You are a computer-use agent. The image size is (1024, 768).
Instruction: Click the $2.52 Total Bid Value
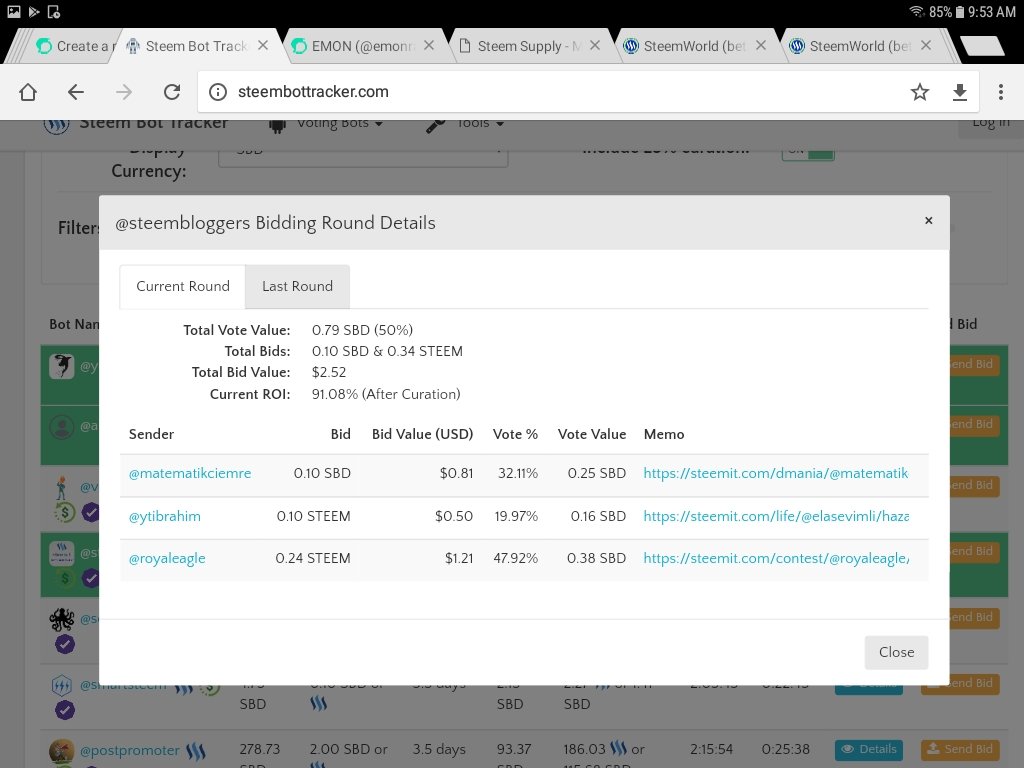pyautogui.click(x=329, y=372)
